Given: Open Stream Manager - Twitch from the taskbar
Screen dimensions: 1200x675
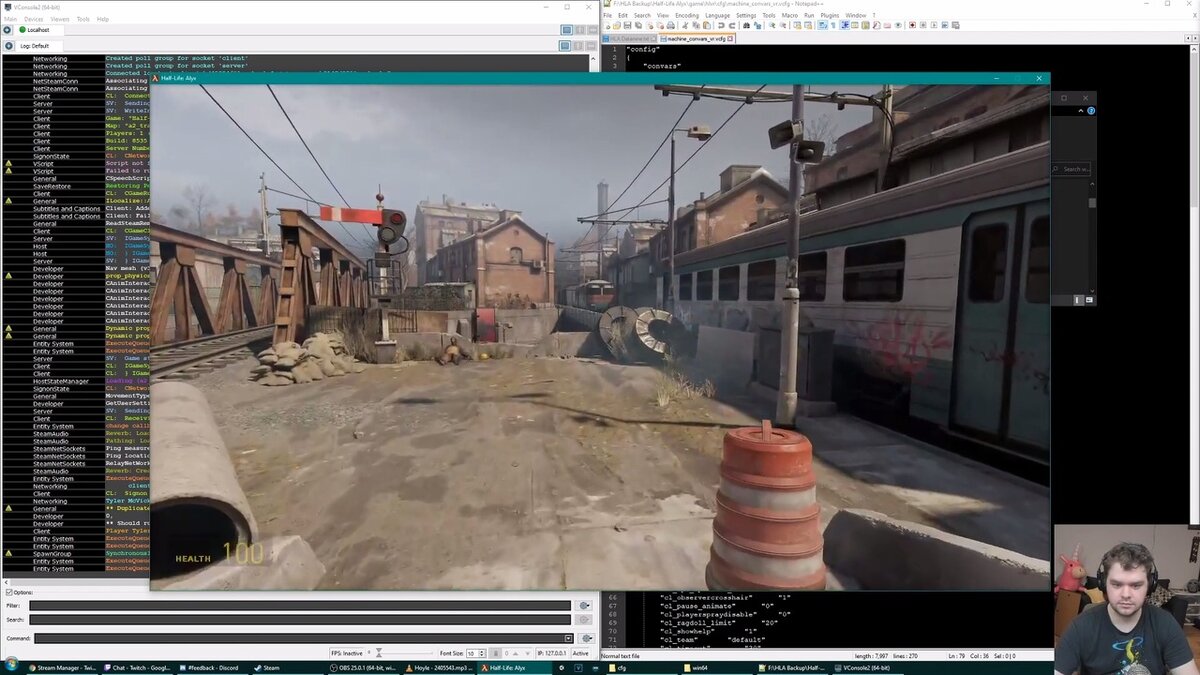Looking at the screenshot, I should 62,668.
